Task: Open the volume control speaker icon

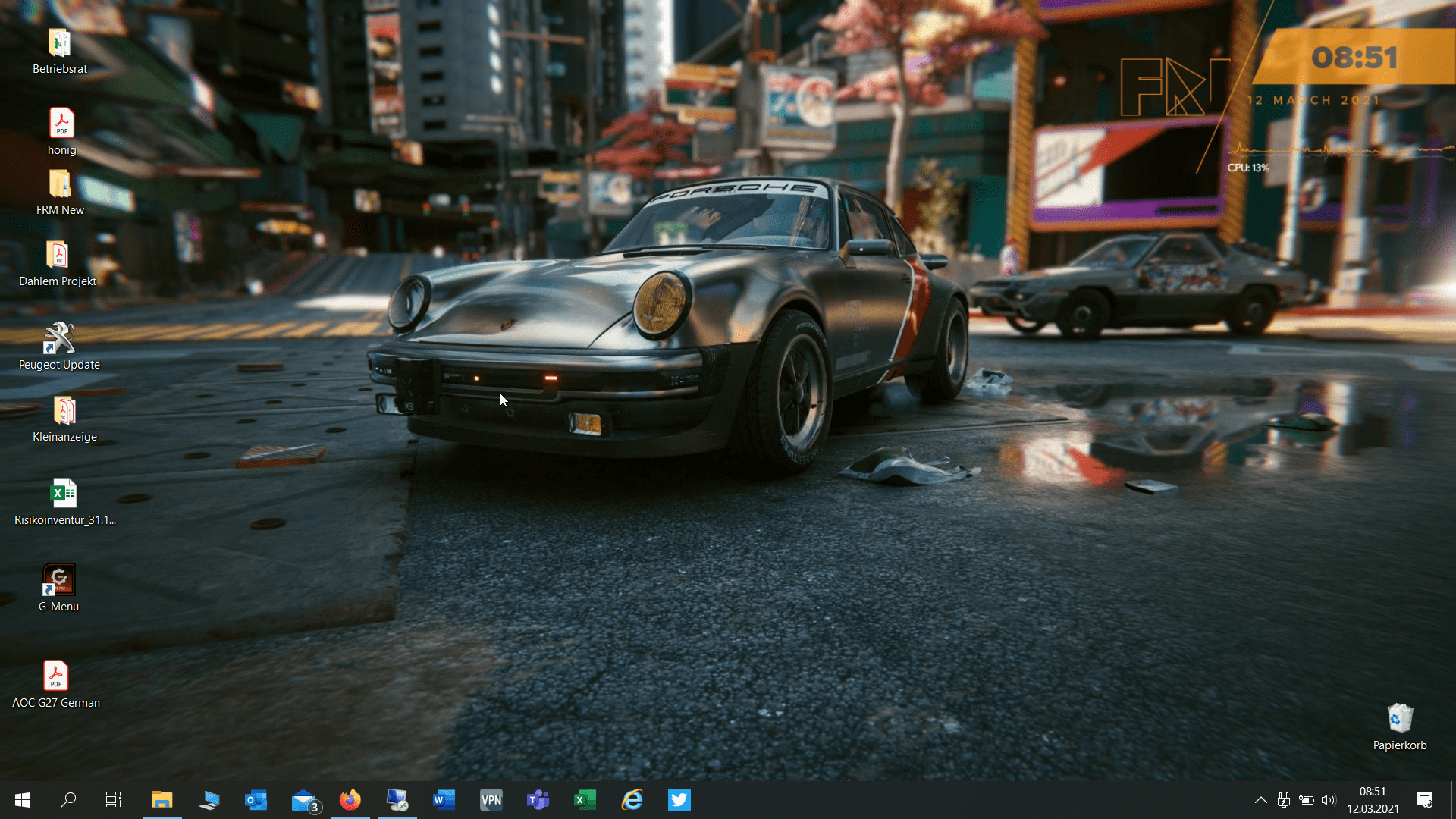Action: 1329,800
